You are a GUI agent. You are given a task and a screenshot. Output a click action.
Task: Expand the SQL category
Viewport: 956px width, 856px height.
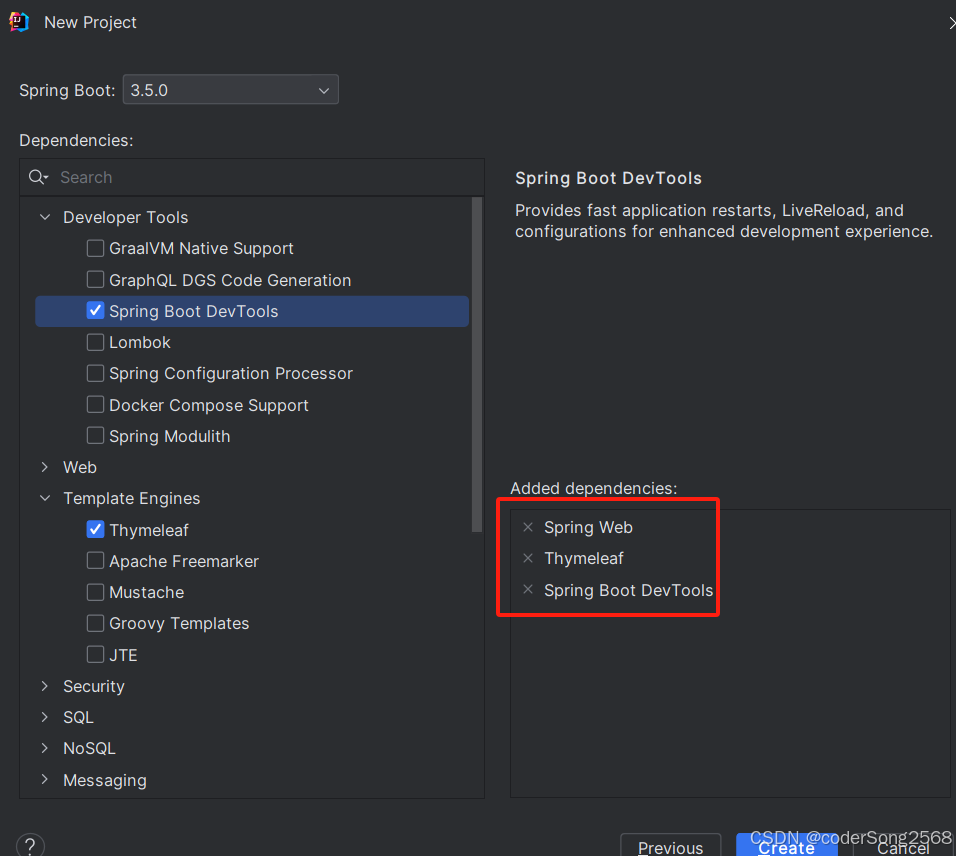(x=45, y=717)
